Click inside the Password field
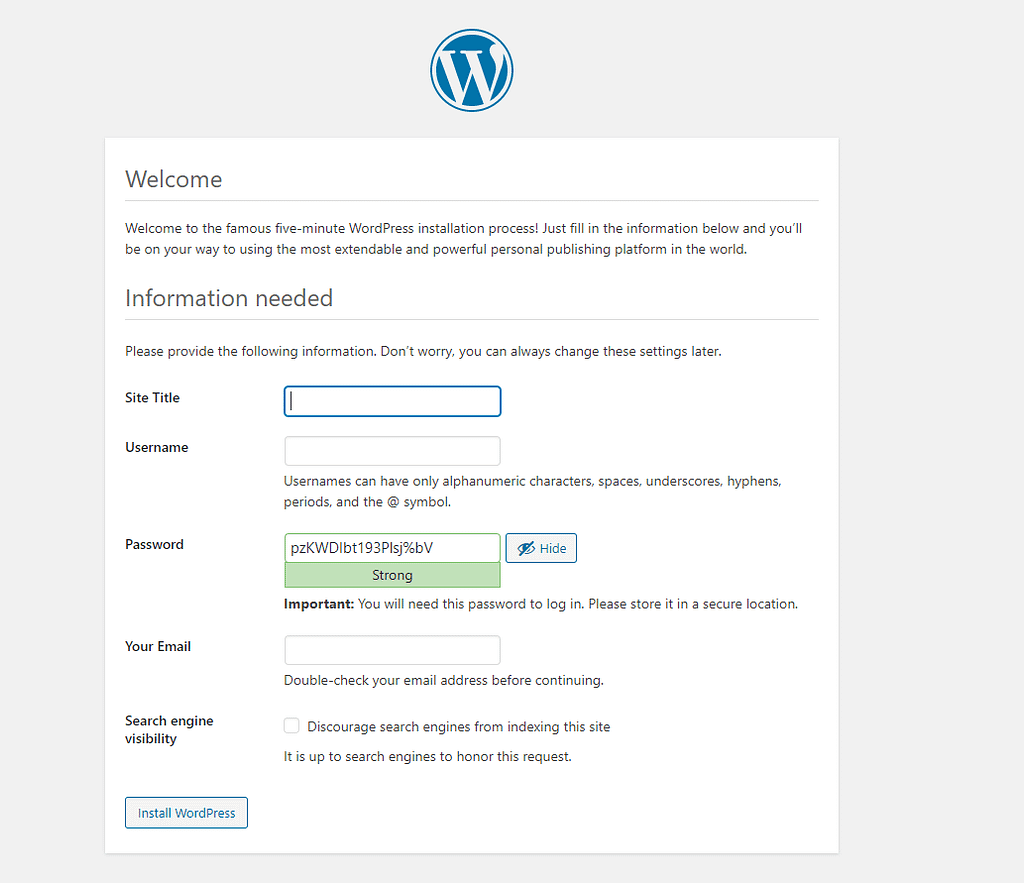The height and width of the screenshot is (883, 1024). tap(392, 548)
